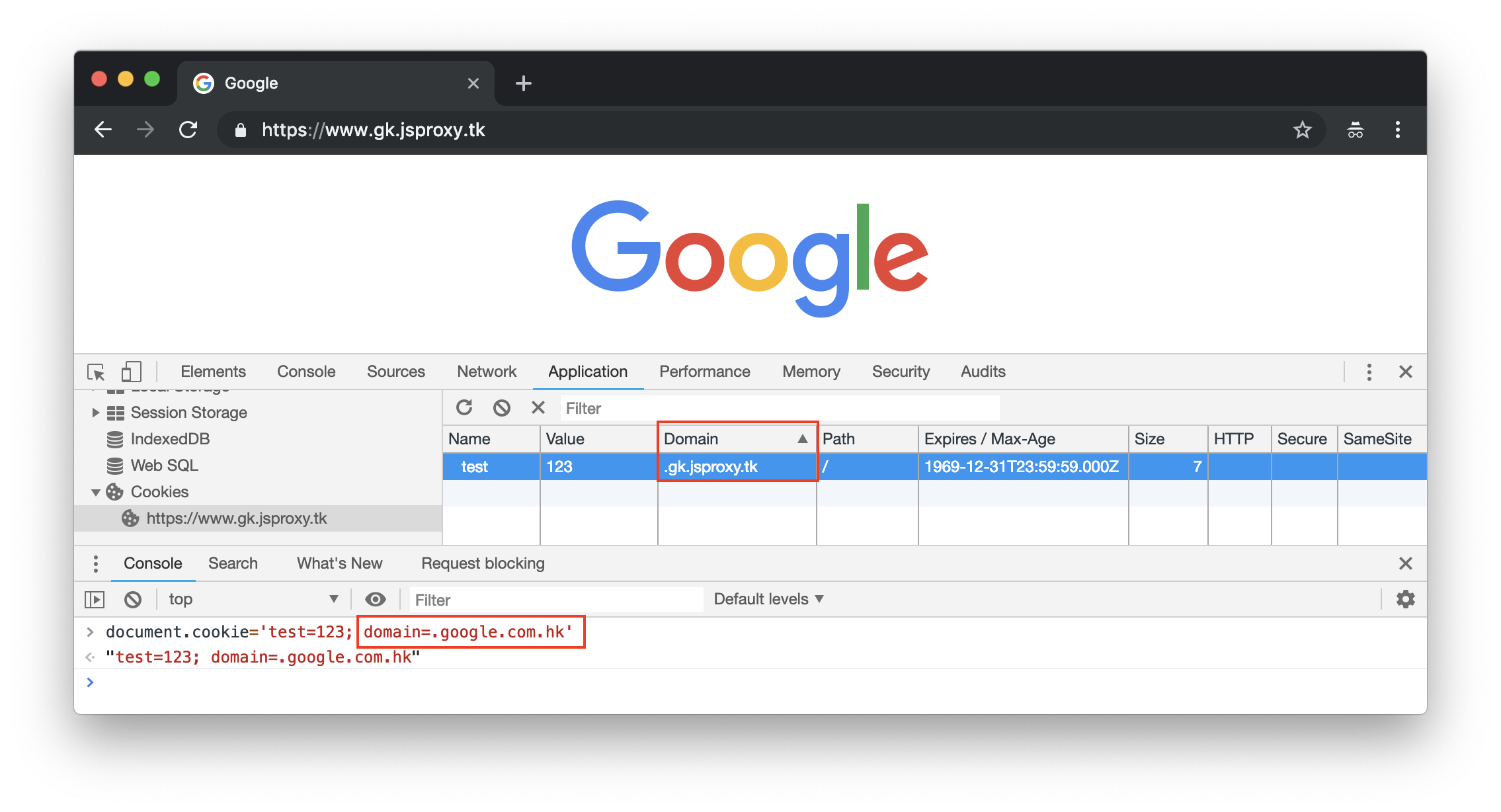Show the console sidebar panel

[95, 599]
